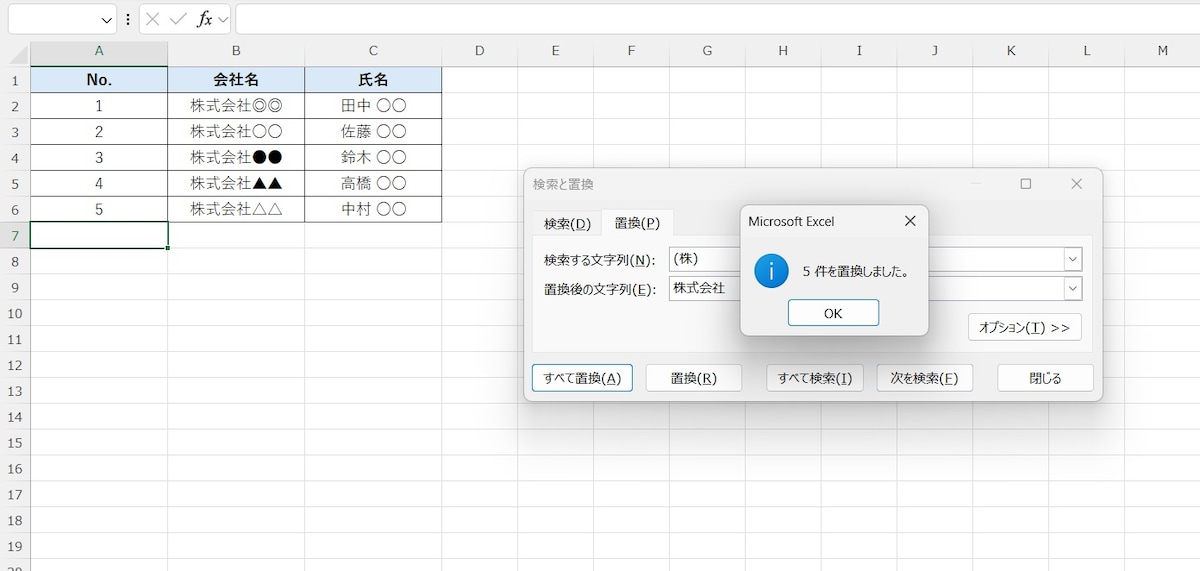Click the 置換(R) button

pos(694,378)
